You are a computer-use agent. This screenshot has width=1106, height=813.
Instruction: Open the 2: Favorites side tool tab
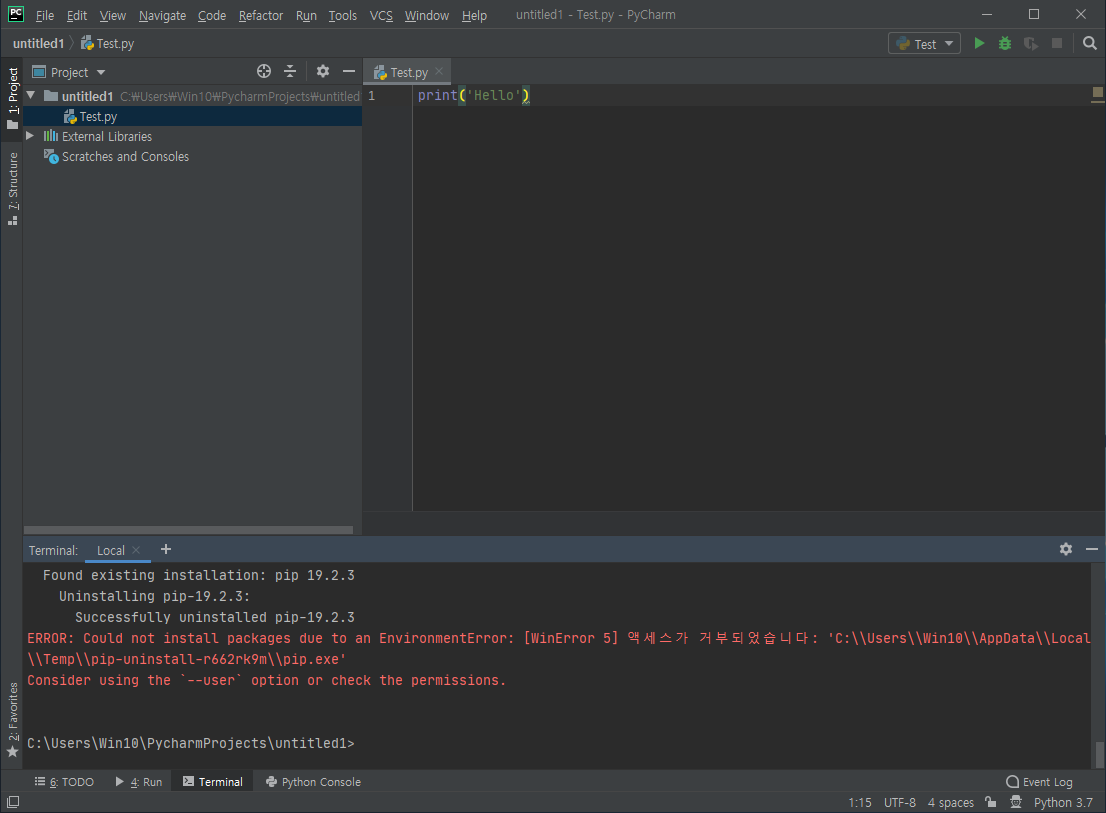pyautogui.click(x=13, y=720)
